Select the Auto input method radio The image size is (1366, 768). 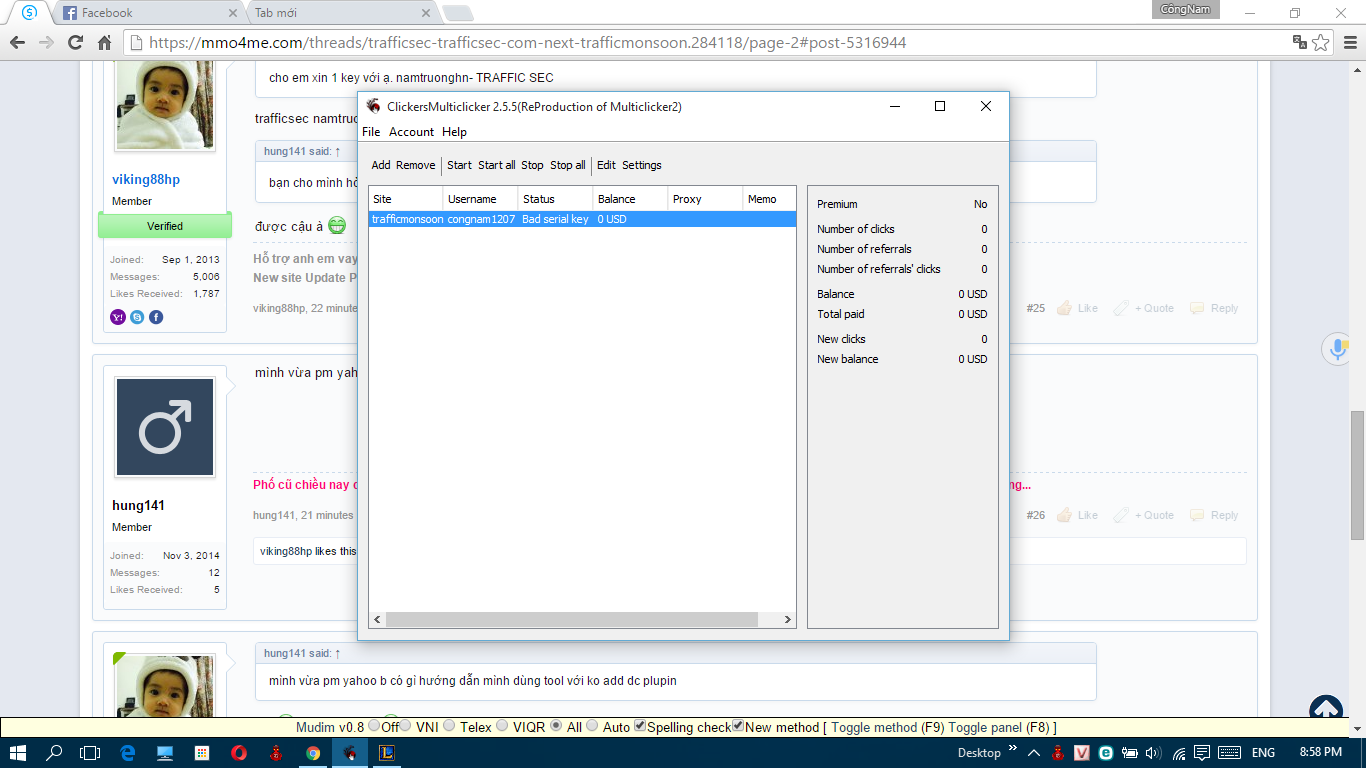click(x=592, y=726)
